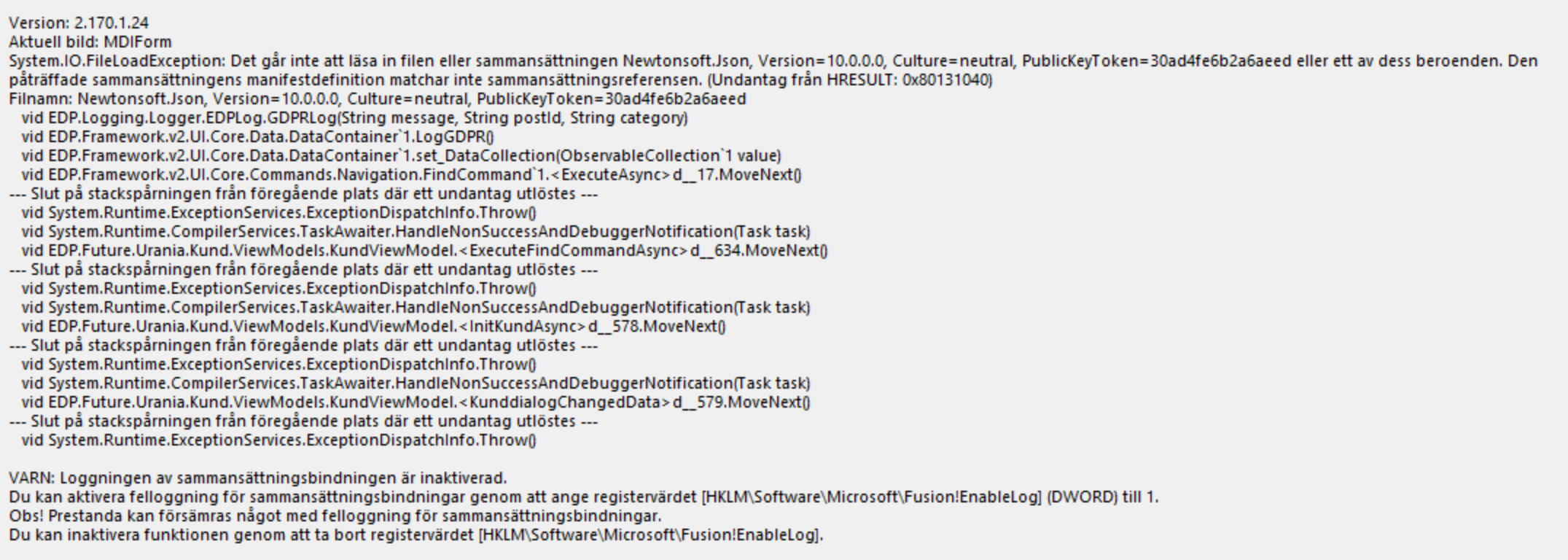Viewport: 1568px width, 560px height.
Task: Click the first 'Slut på stackspårningen' separator
Action: pos(303,194)
